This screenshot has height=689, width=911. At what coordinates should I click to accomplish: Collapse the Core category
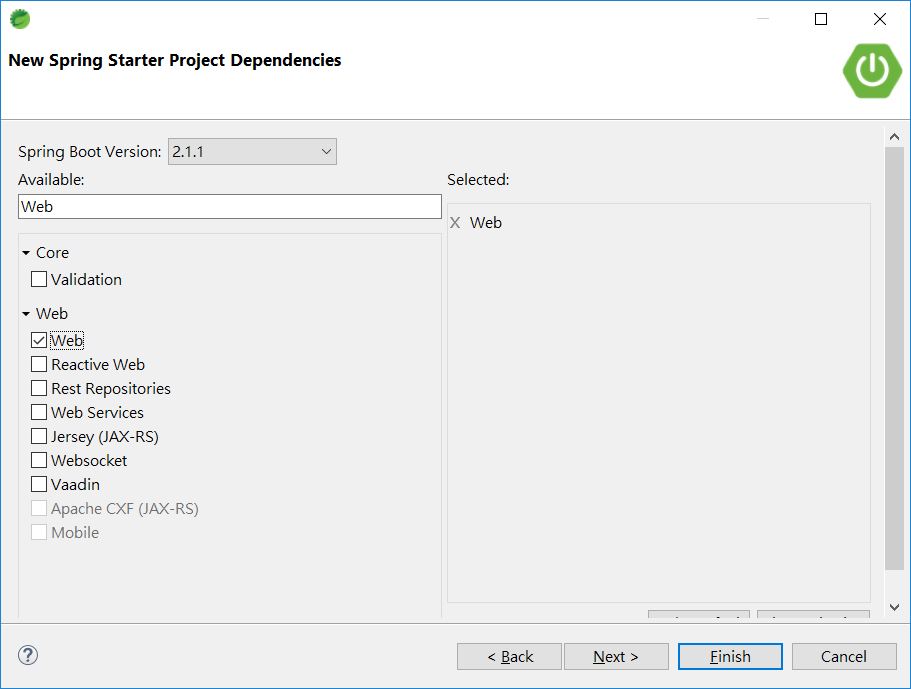pos(26,253)
